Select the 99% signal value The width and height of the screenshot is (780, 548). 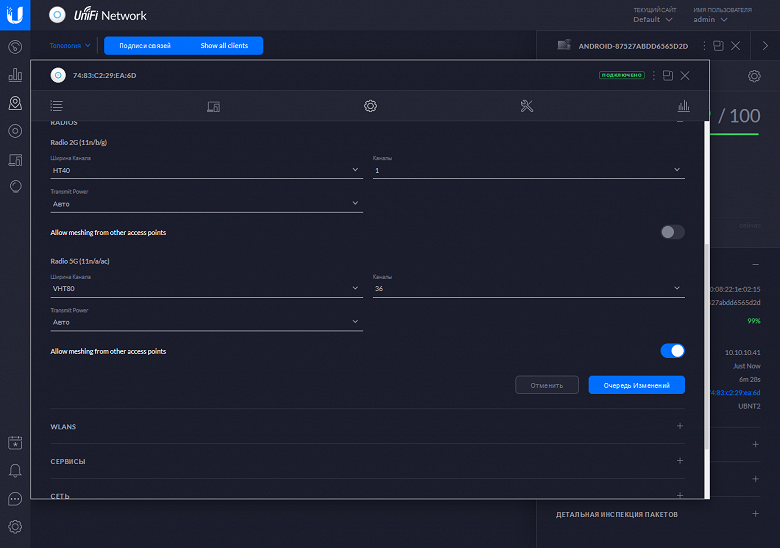pyautogui.click(x=754, y=321)
